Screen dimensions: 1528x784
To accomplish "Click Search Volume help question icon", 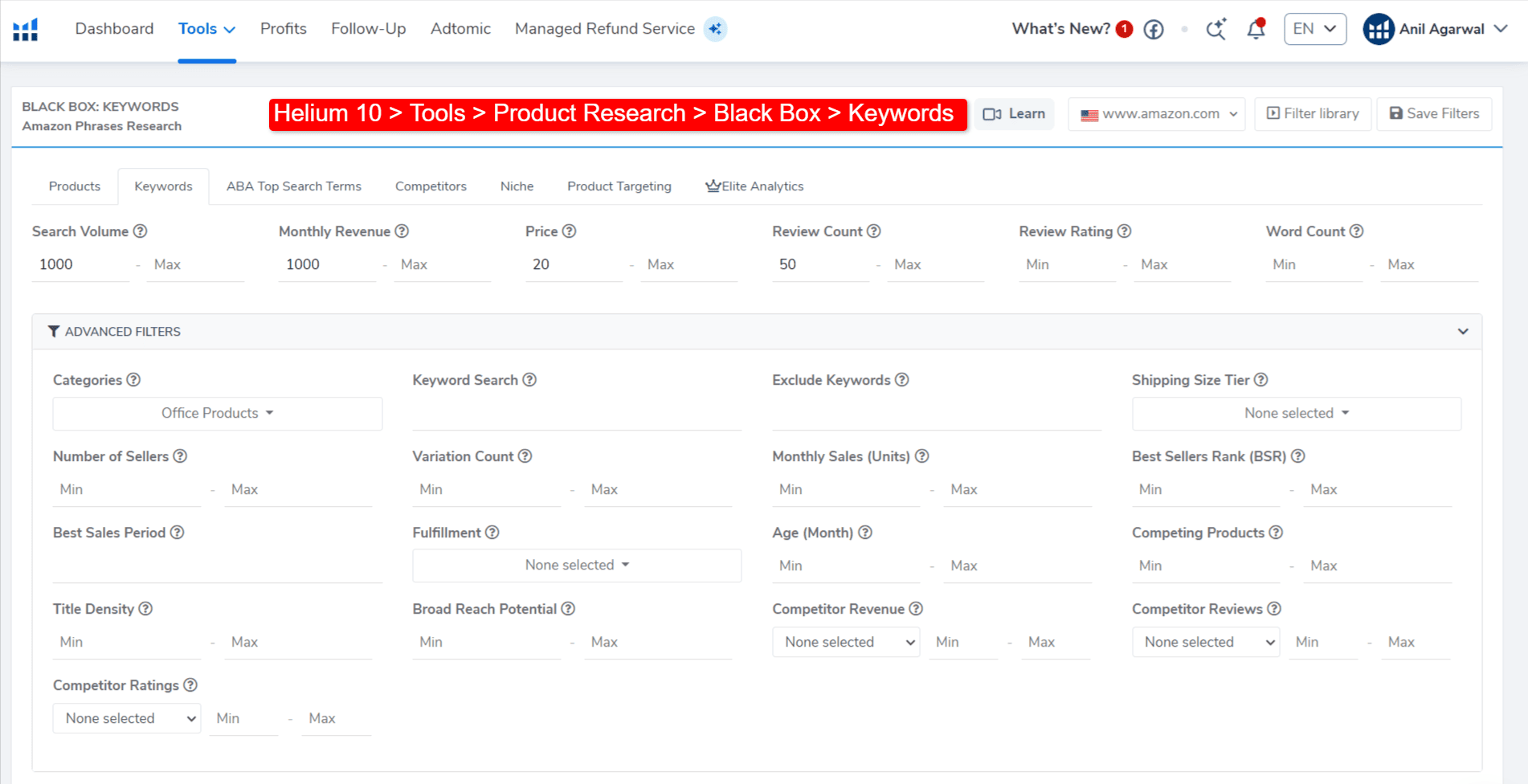I will point(140,231).
